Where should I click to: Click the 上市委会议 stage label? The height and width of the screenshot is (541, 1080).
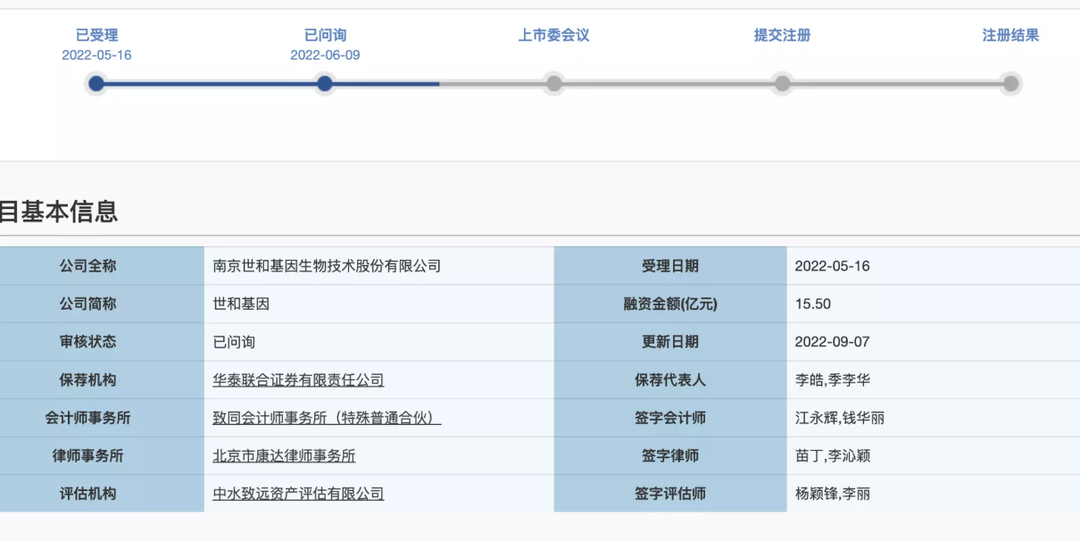[x=553, y=35]
